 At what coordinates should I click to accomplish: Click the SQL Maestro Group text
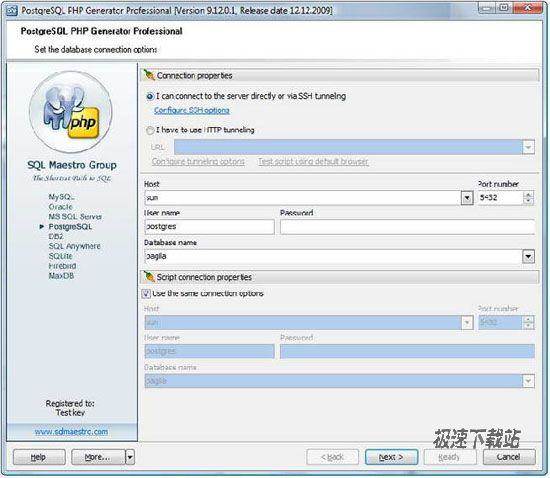tap(72, 165)
